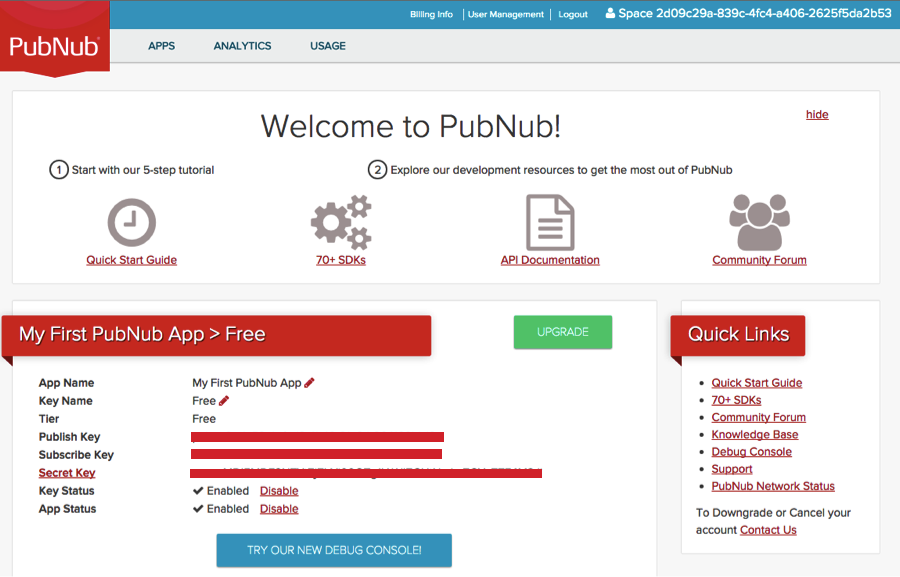
Task: Click the PubNub logo
Action: (x=54, y=46)
